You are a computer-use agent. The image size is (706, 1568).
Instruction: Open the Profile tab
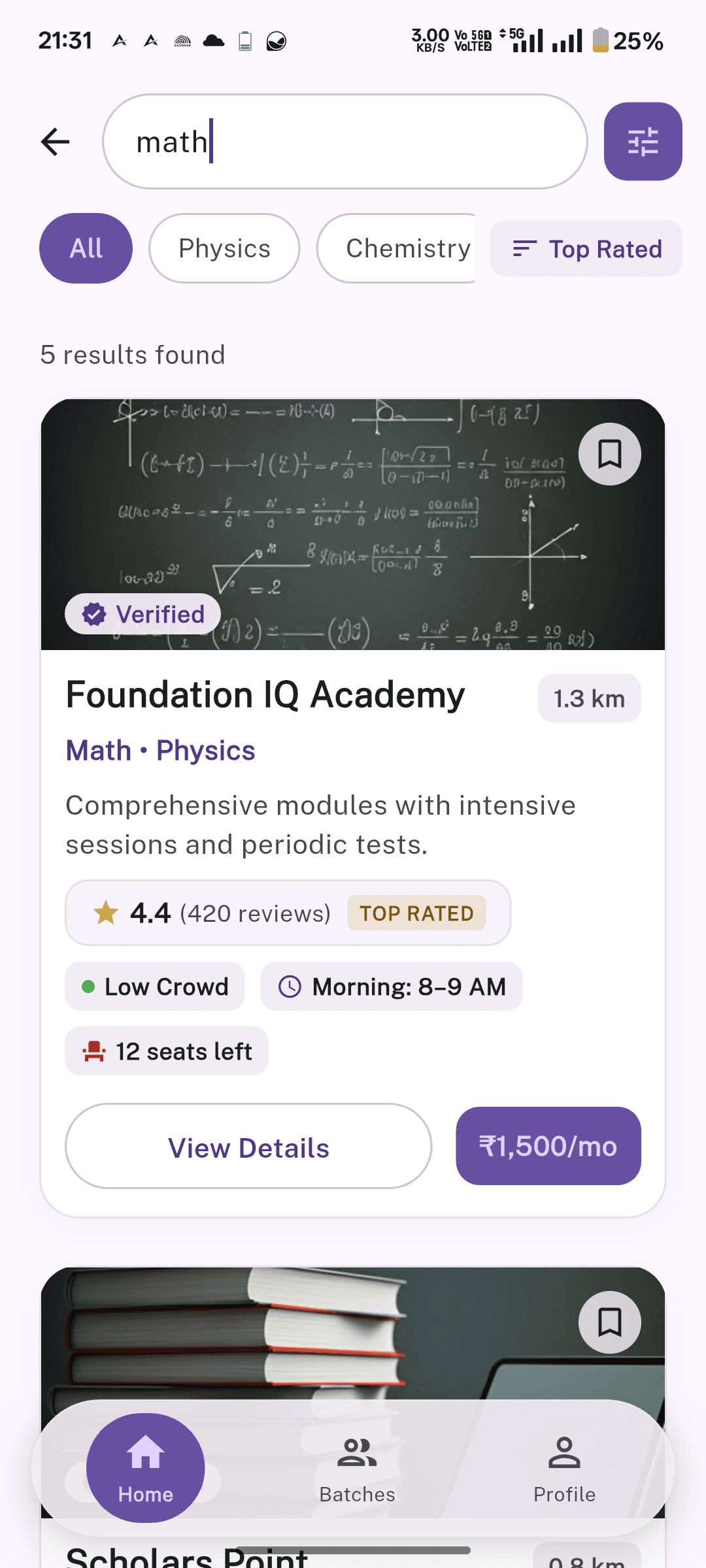click(x=564, y=1468)
